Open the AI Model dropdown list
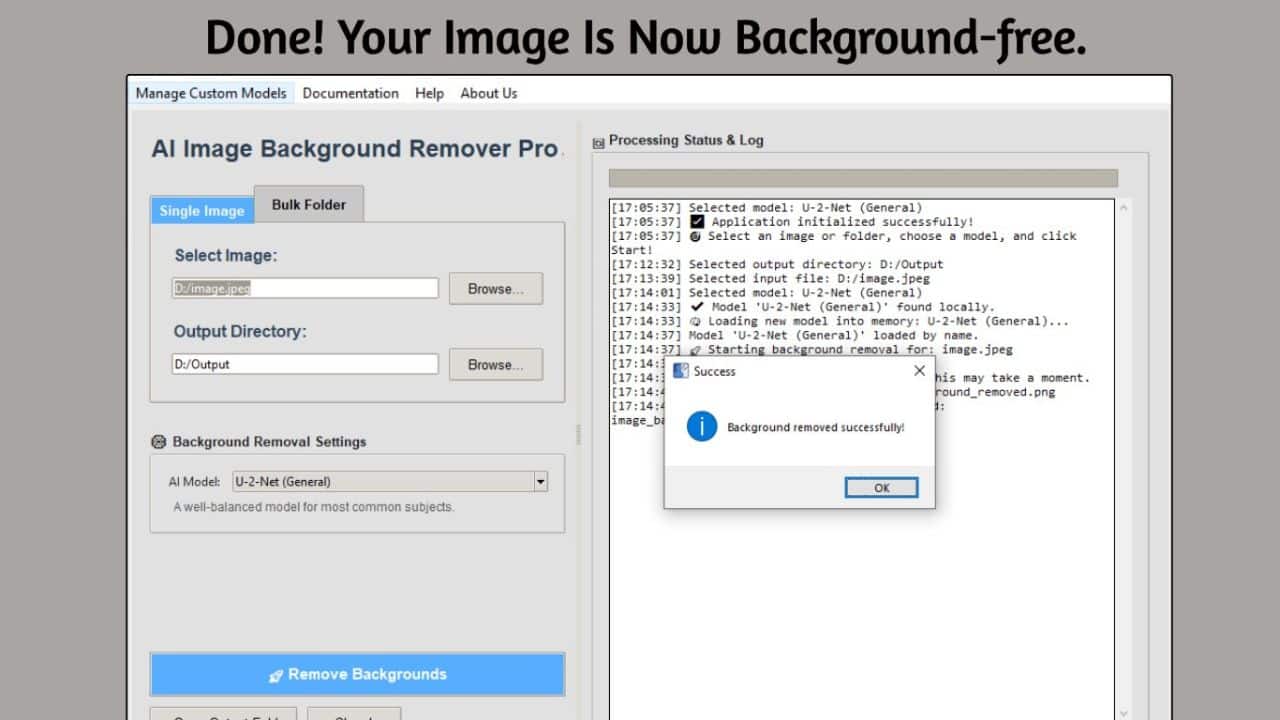 540,482
